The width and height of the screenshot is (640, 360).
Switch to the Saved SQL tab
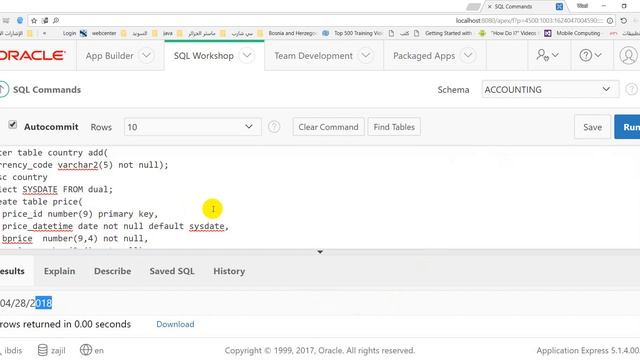[x=172, y=271]
